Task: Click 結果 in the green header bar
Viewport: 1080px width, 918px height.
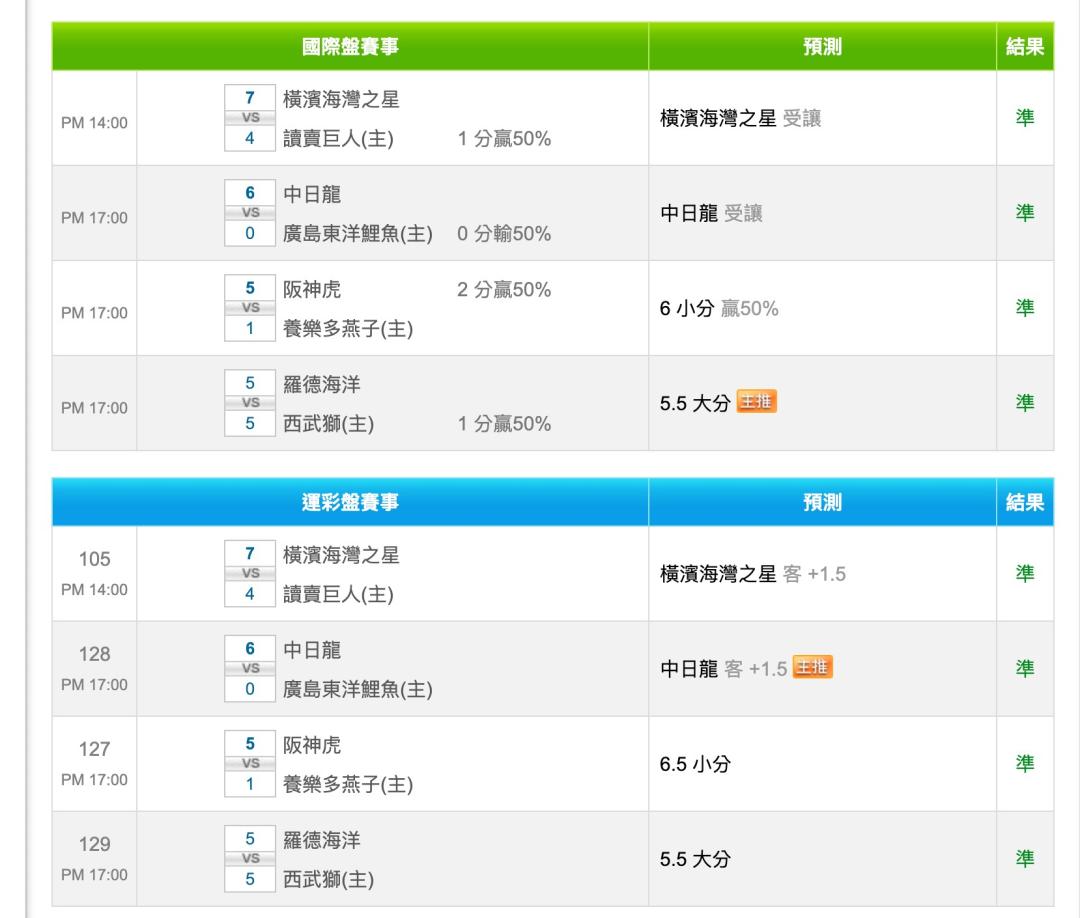Action: point(1025,46)
